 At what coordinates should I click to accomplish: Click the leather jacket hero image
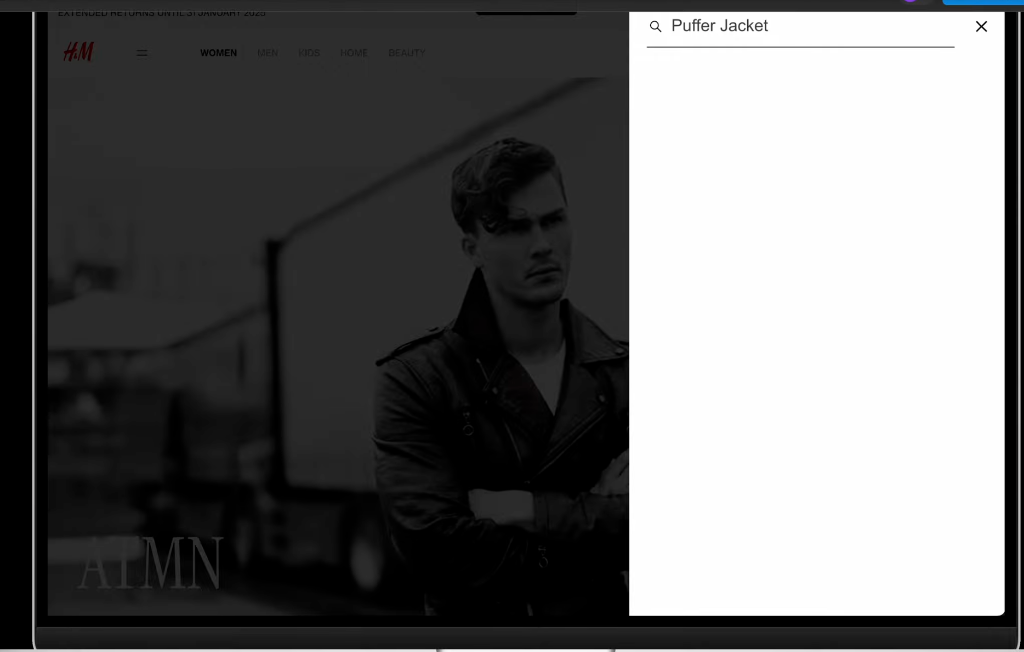pos(338,346)
